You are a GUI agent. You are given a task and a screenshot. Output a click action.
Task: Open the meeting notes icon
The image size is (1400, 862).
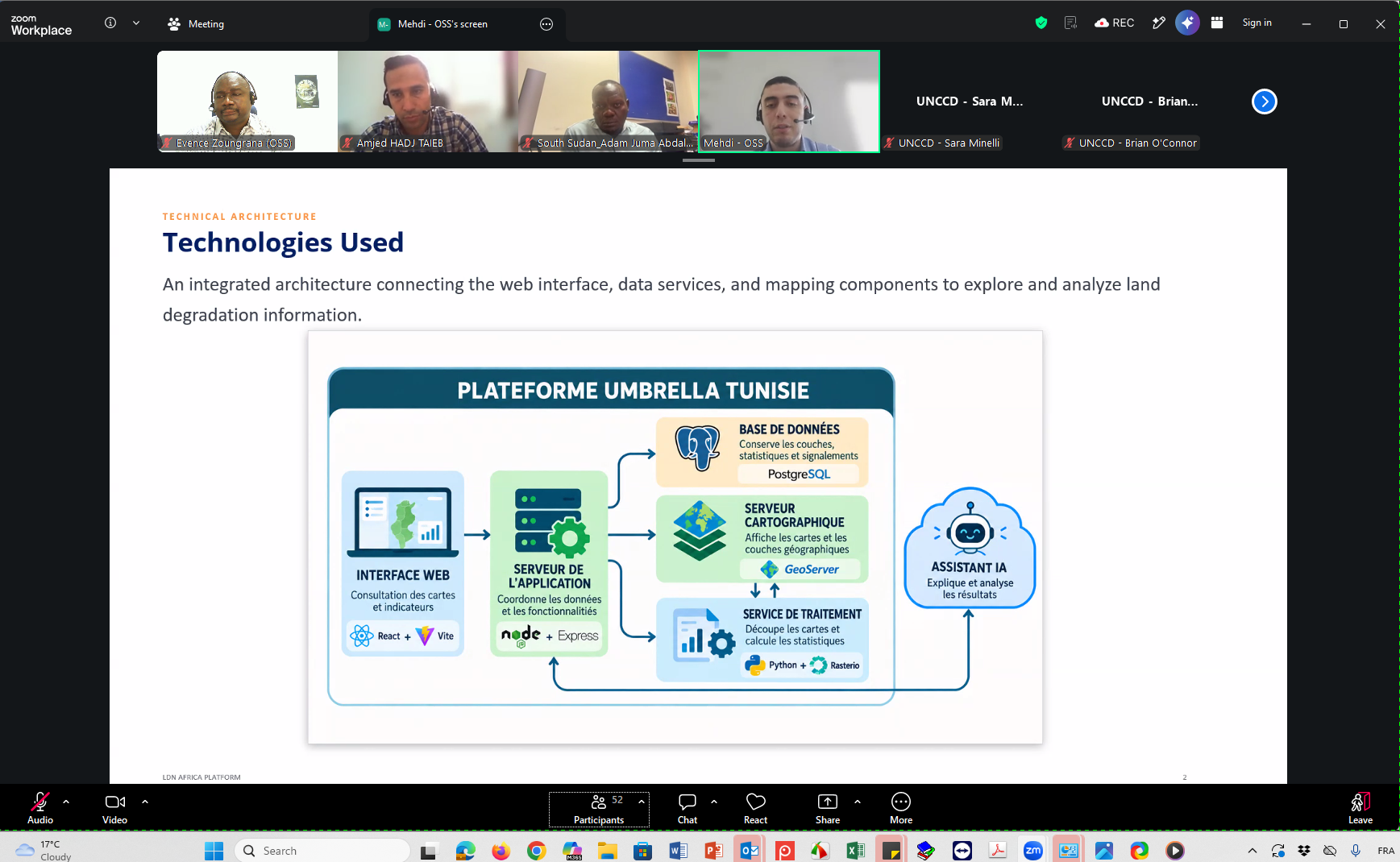[1070, 23]
